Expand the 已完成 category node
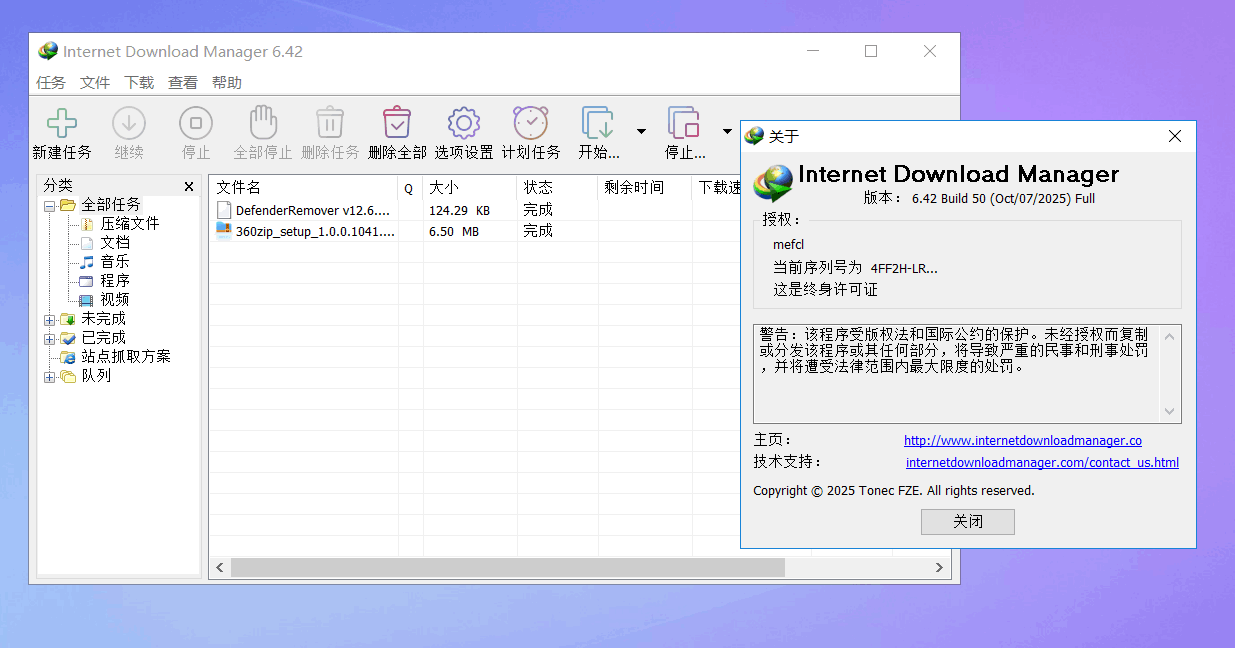 (x=49, y=337)
